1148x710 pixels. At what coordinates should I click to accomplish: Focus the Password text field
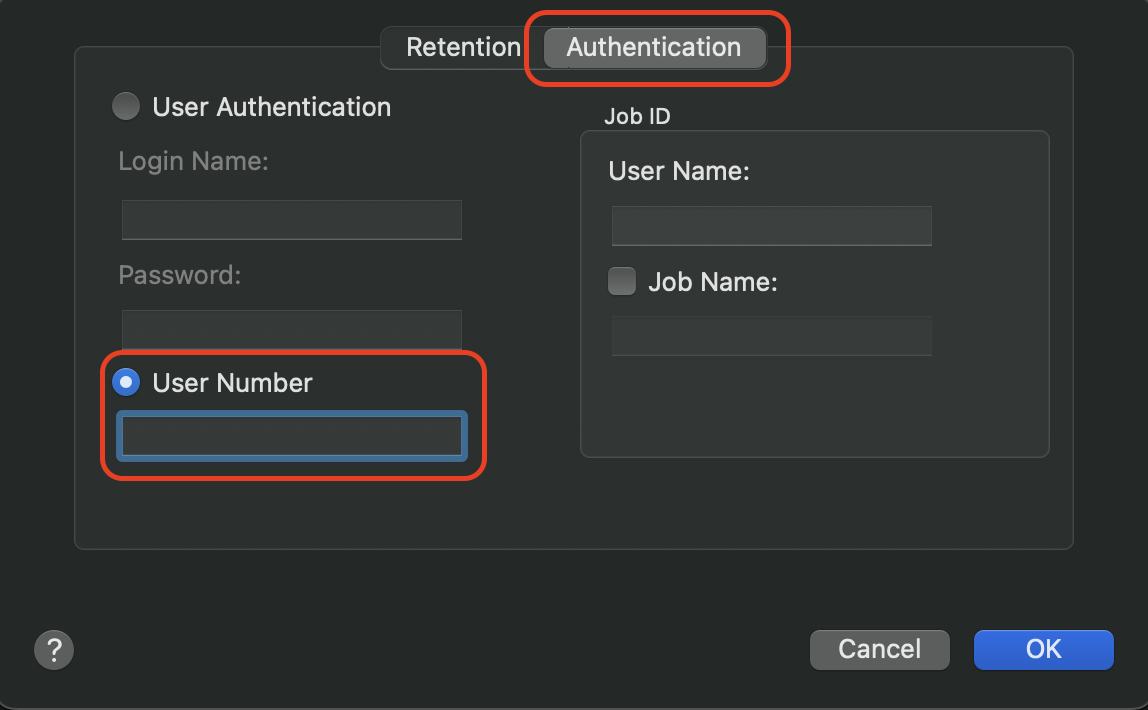[x=291, y=329]
